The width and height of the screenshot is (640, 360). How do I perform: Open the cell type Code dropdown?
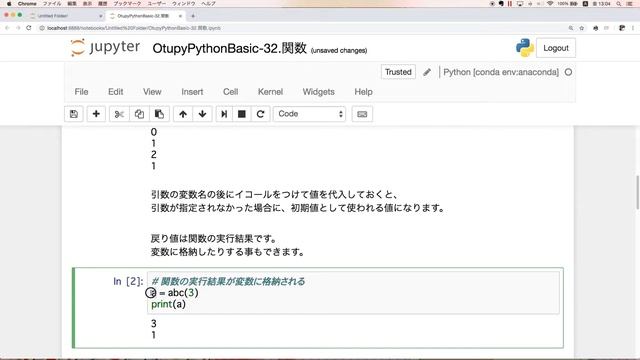[309, 114]
